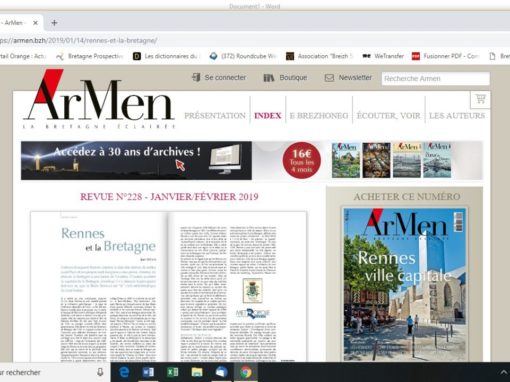The image size is (510, 382).
Task: Launch Microsoft Edge from the taskbar
Action: [124, 372]
